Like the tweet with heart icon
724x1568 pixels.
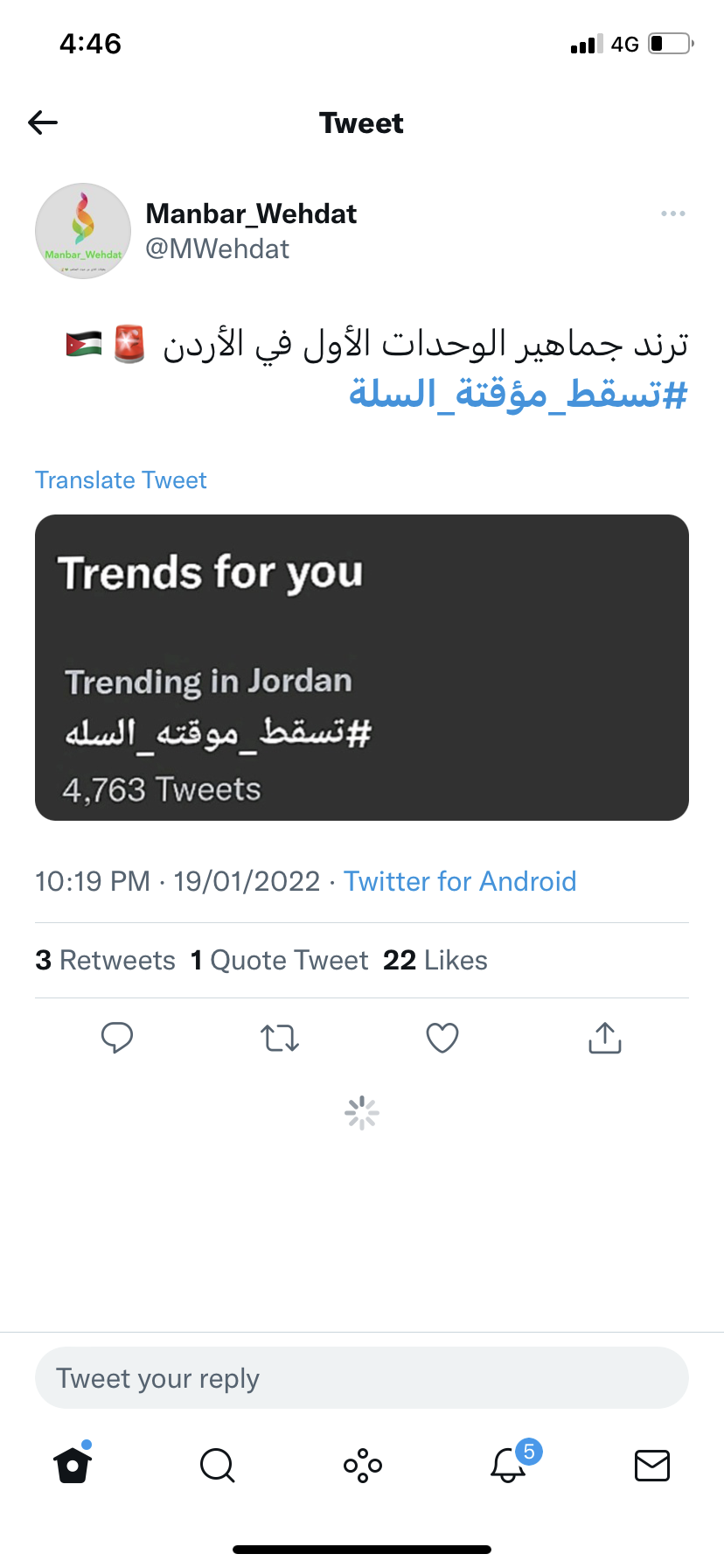click(x=442, y=1038)
